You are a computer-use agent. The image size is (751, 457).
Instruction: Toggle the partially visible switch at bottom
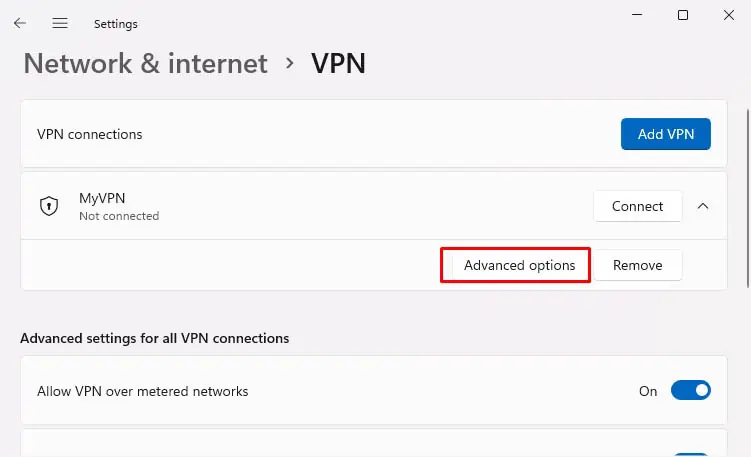[x=690, y=453]
